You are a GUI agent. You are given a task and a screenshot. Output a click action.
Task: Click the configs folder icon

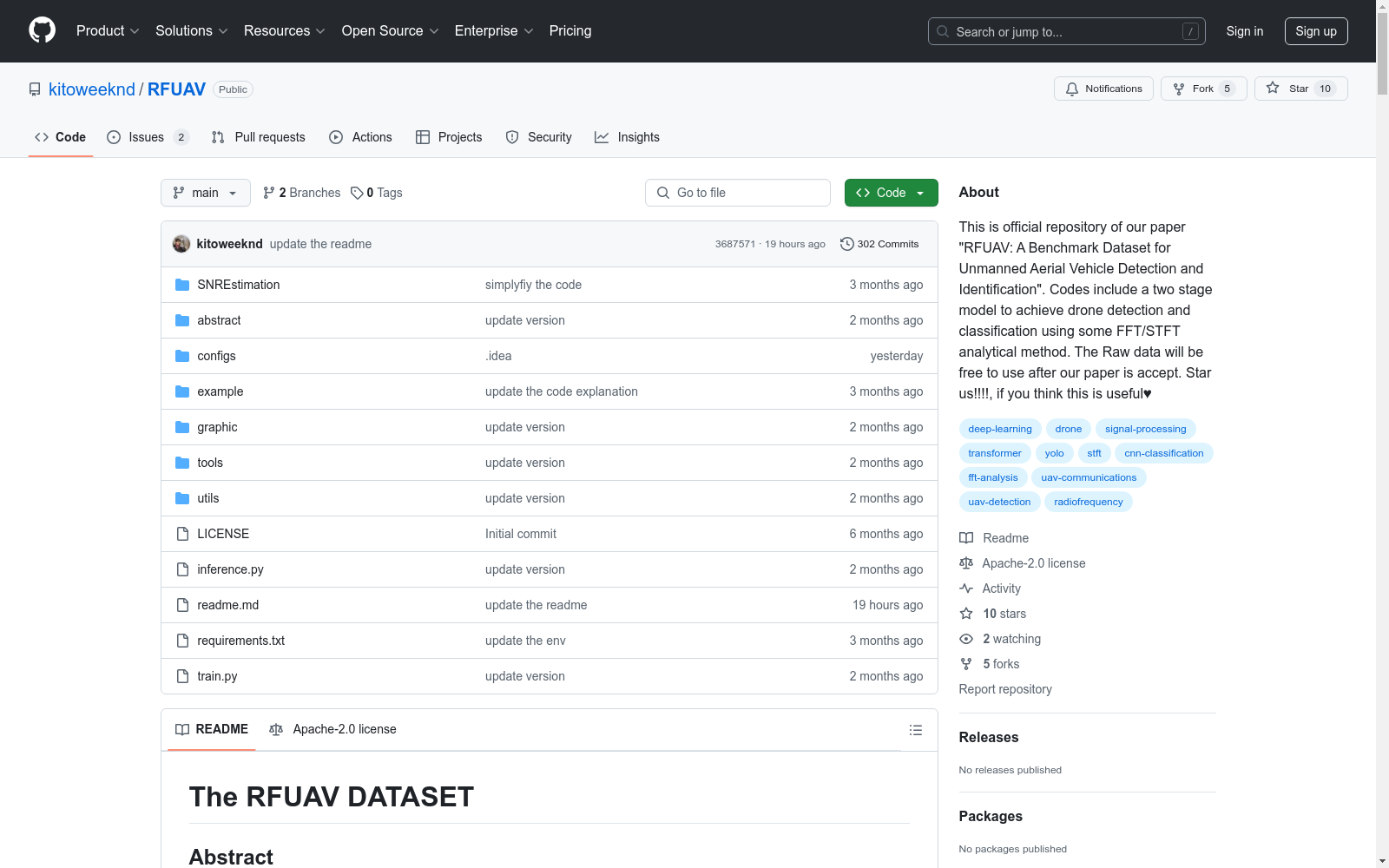(182, 356)
